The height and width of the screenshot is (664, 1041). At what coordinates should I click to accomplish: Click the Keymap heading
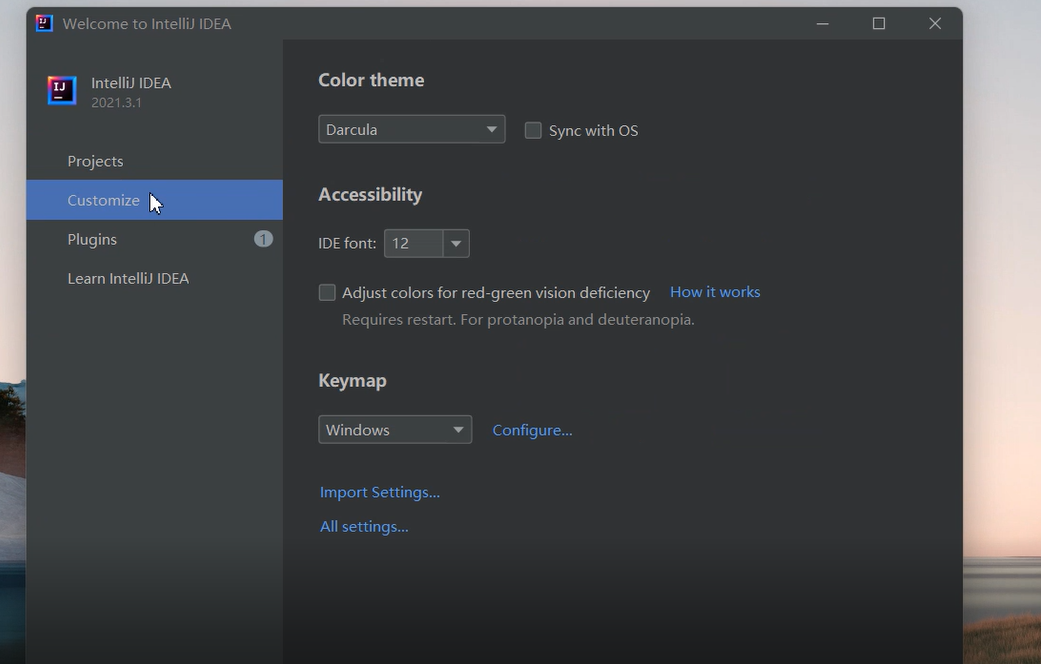[353, 380]
